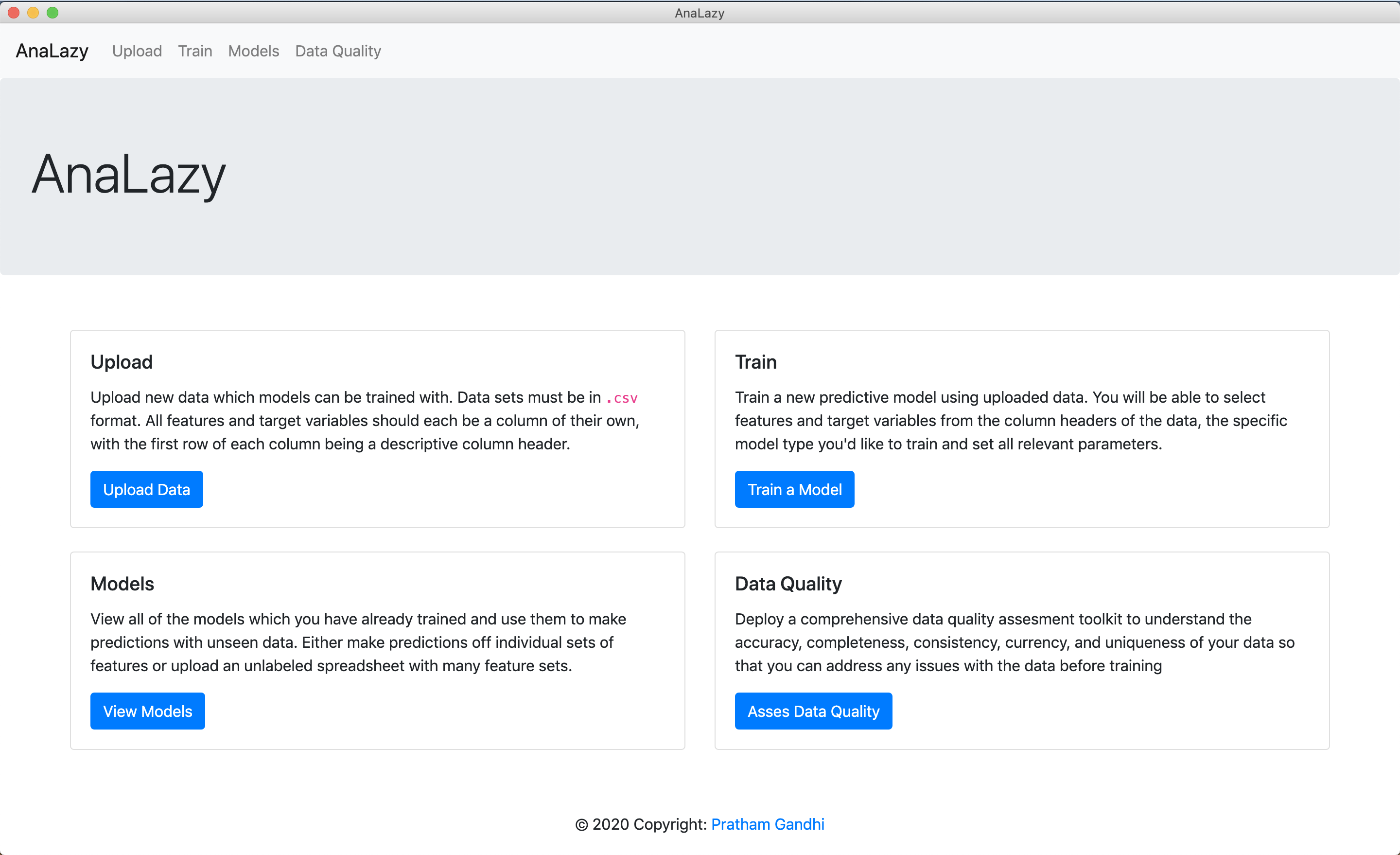Select Data Quality in the navbar
Image resolution: width=1400 pixels, height=855 pixels.
337,51
